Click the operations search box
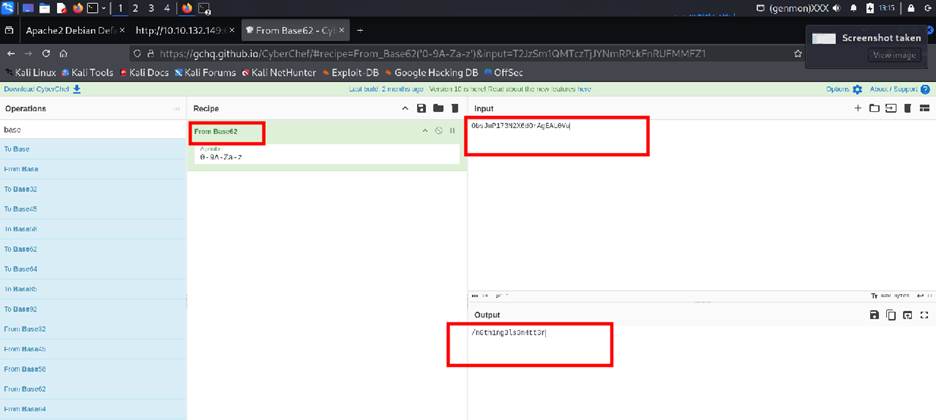The image size is (936, 420). 90,130
